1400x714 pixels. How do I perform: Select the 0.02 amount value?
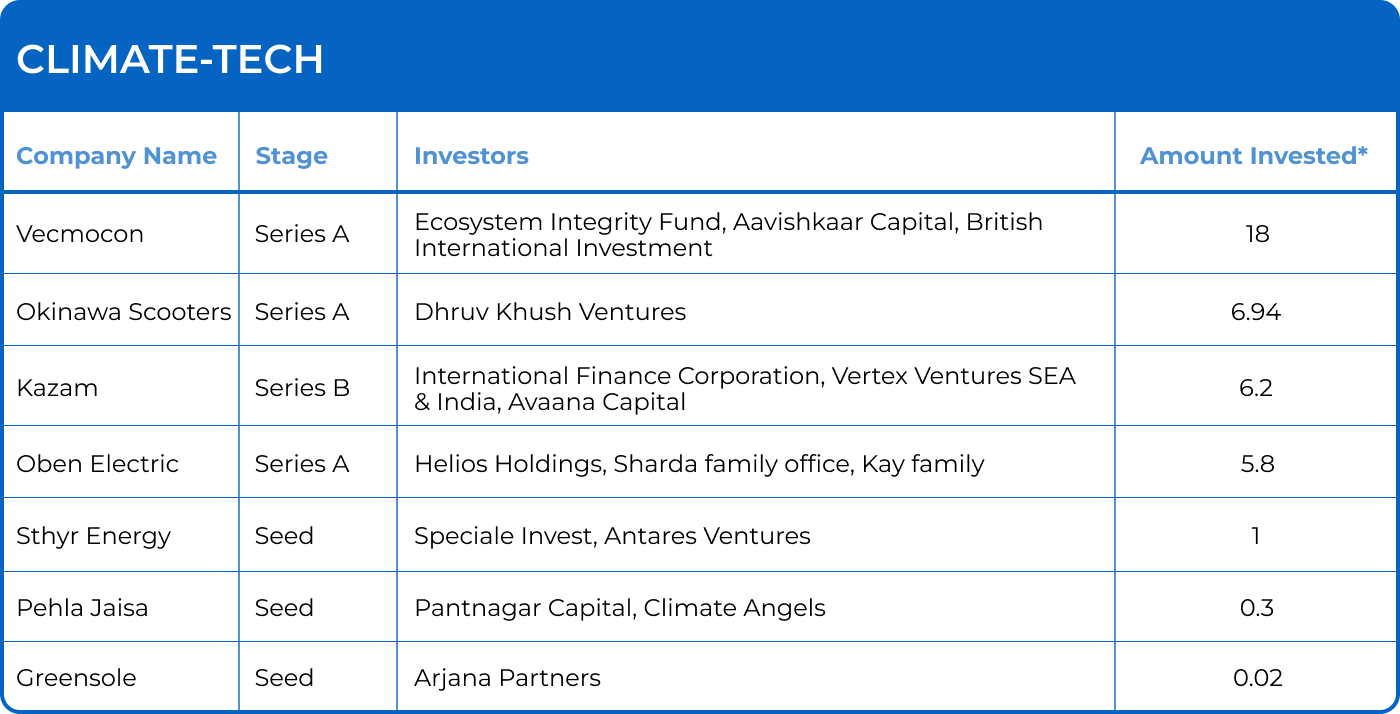coord(1257,678)
